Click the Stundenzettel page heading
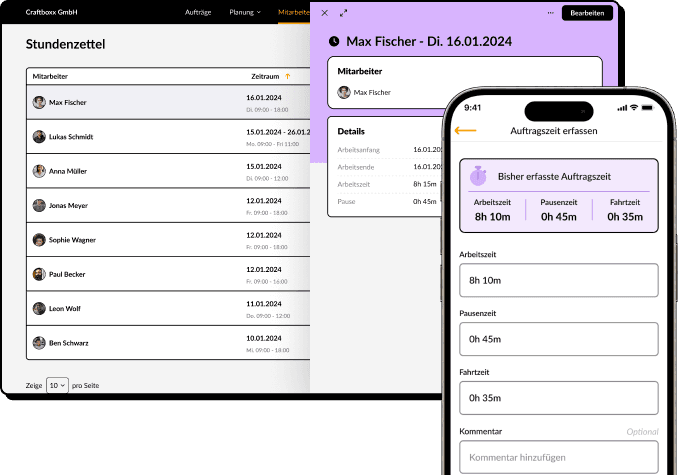 65,44
